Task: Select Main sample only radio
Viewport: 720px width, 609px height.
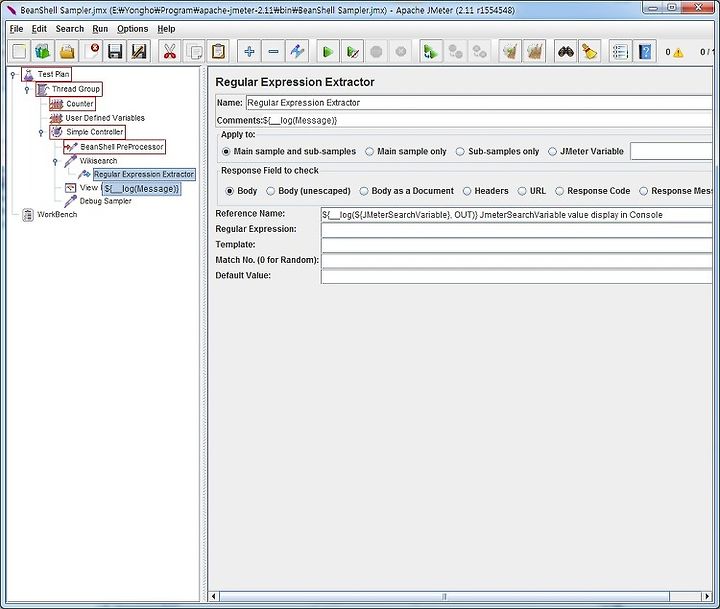Action: (x=369, y=151)
